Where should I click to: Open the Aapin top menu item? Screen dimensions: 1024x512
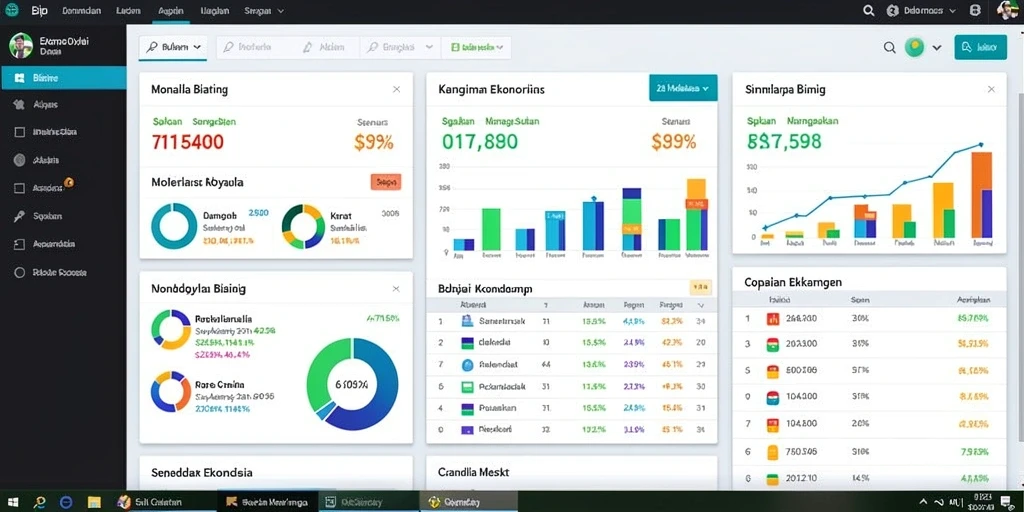click(x=171, y=11)
